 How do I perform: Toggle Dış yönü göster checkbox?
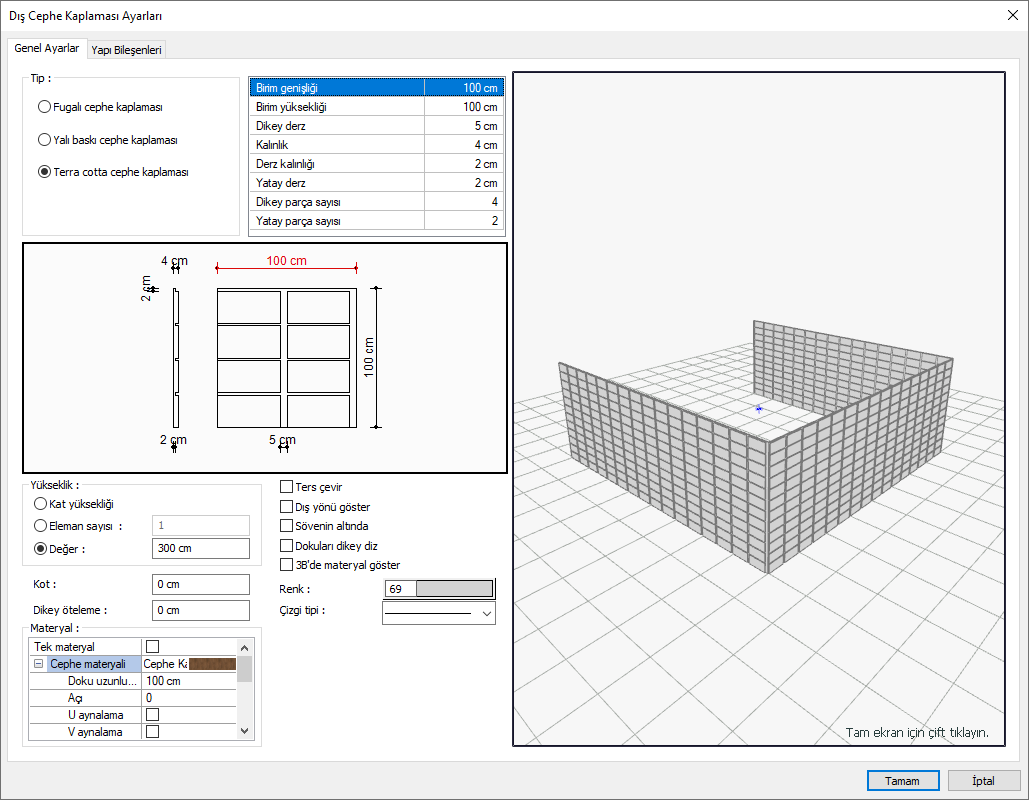click(287, 507)
